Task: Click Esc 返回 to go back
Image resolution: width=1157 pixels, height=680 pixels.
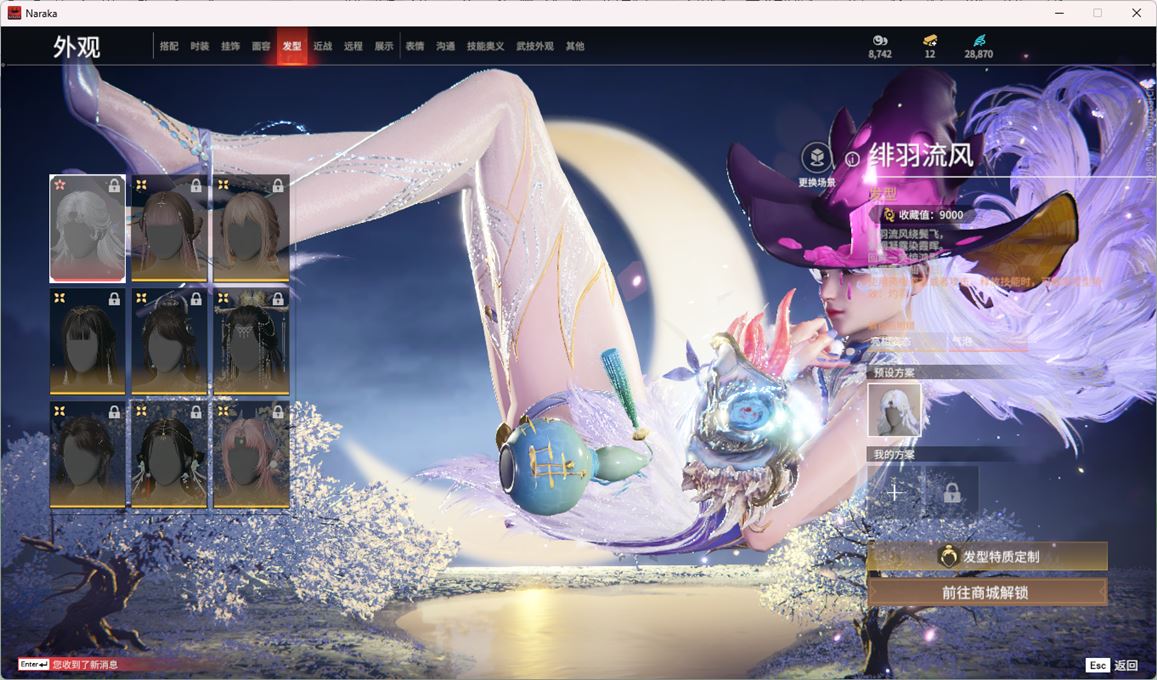Action: (x=1113, y=665)
